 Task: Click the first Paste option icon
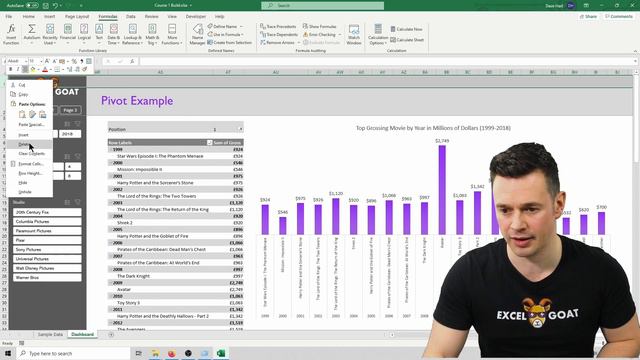pyautogui.click(x=22, y=114)
